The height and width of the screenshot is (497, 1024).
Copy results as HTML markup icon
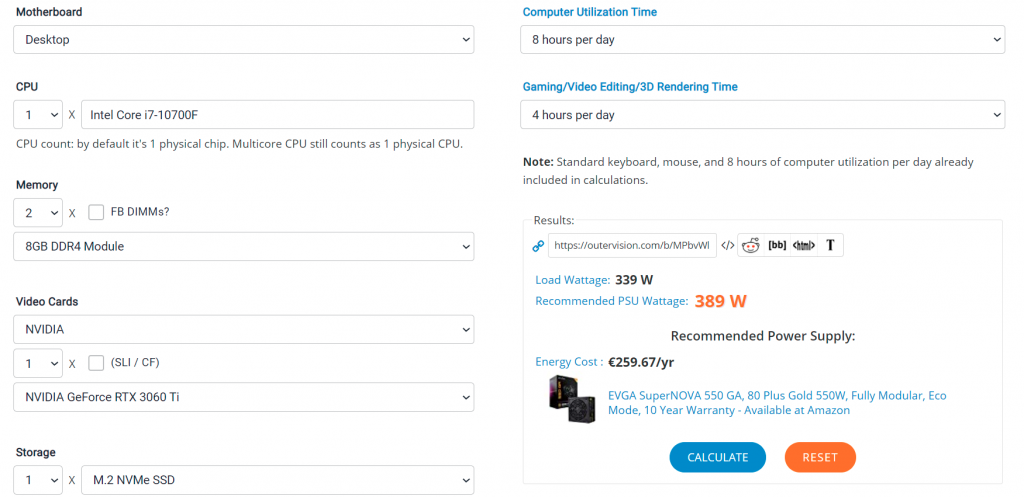click(804, 245)
